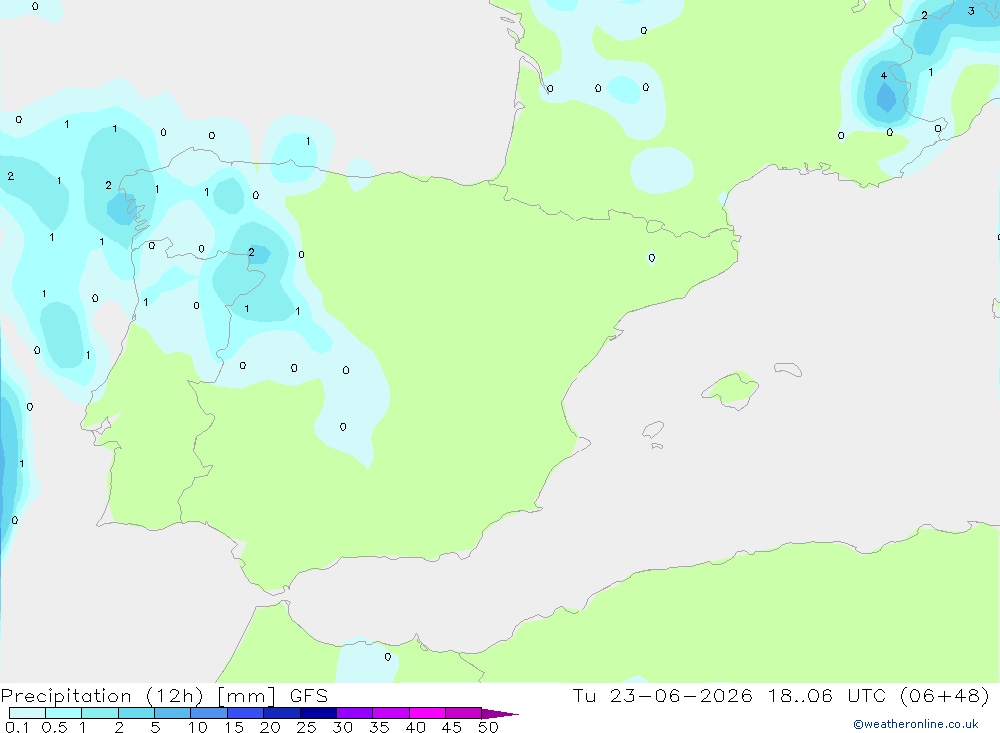
Task: Click the "30" legend scale label
Action: [343, 727]
